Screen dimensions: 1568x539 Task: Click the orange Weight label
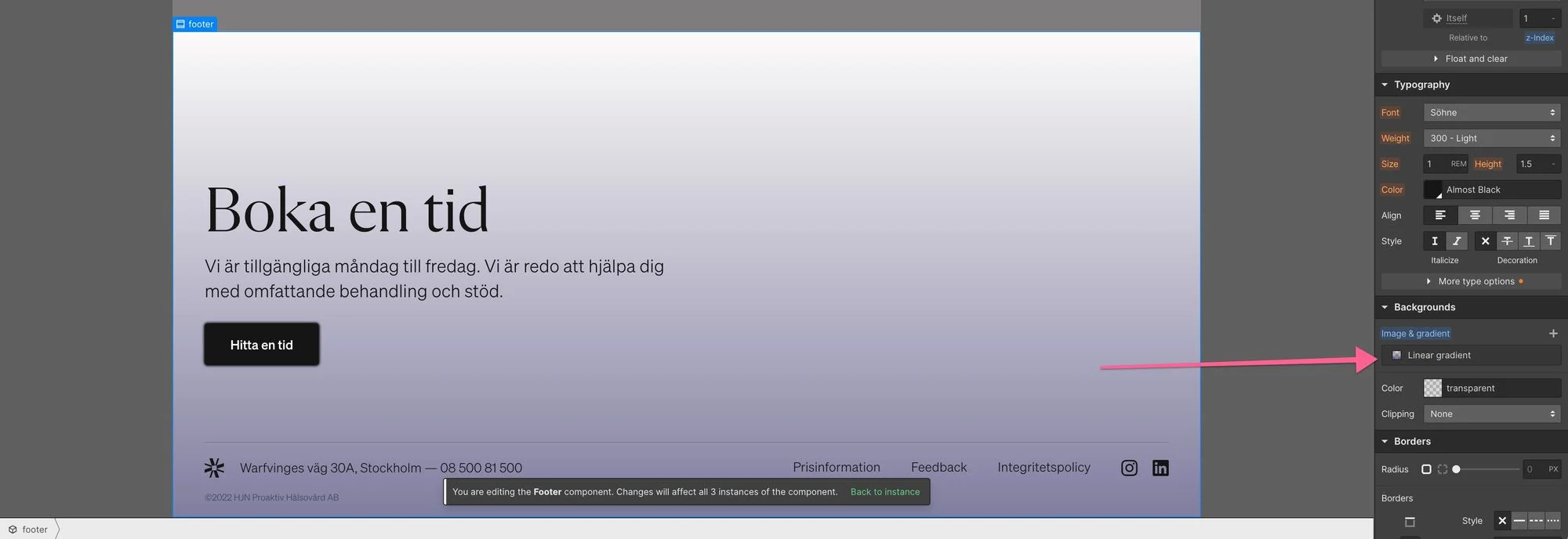(x=1396, y=139)
